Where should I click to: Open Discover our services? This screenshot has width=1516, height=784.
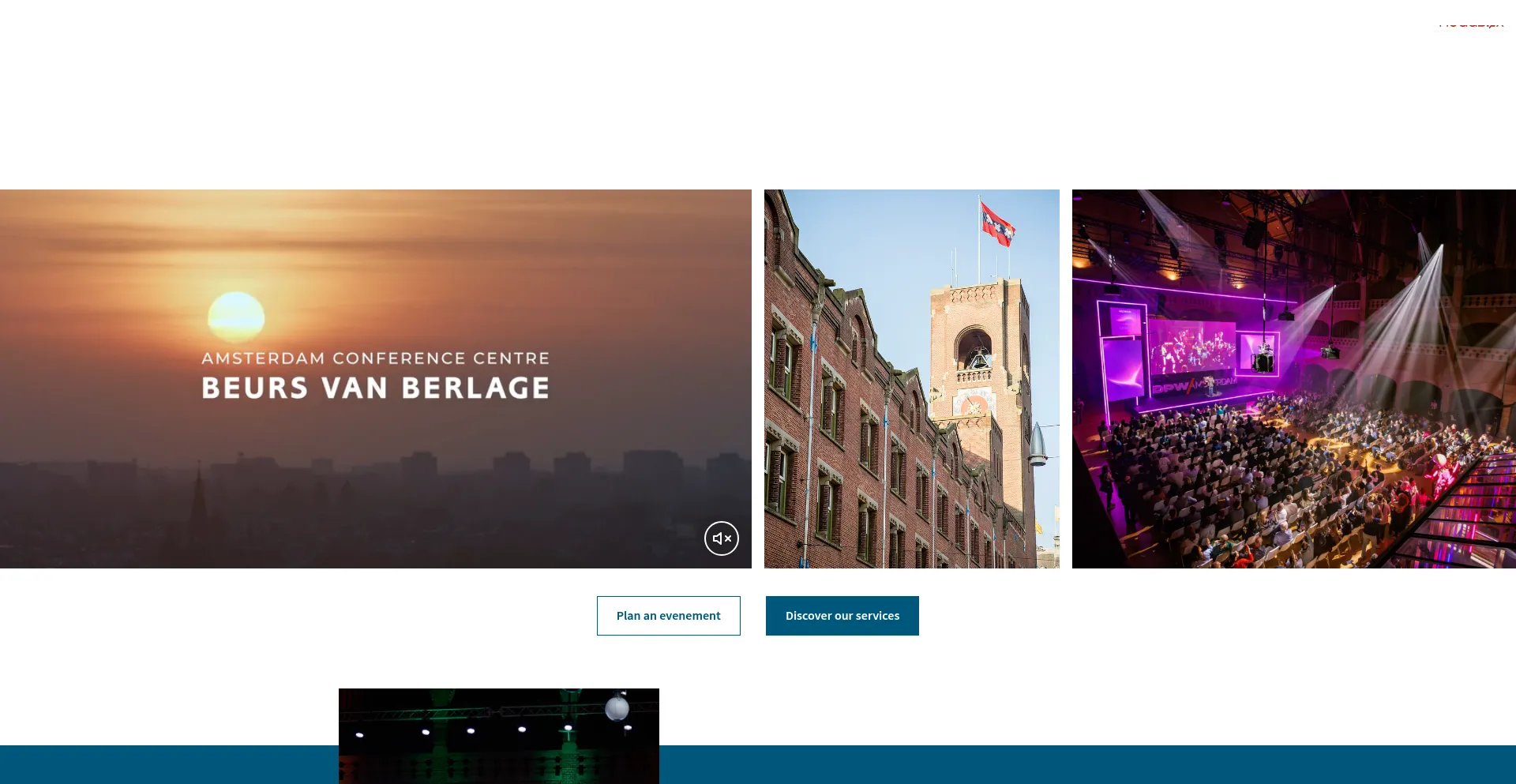[842, 616]
